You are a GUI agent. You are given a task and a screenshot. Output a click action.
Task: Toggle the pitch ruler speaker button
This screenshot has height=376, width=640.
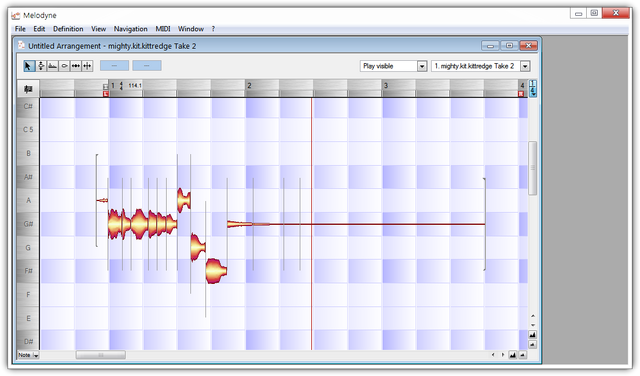[x=28, y=89]
